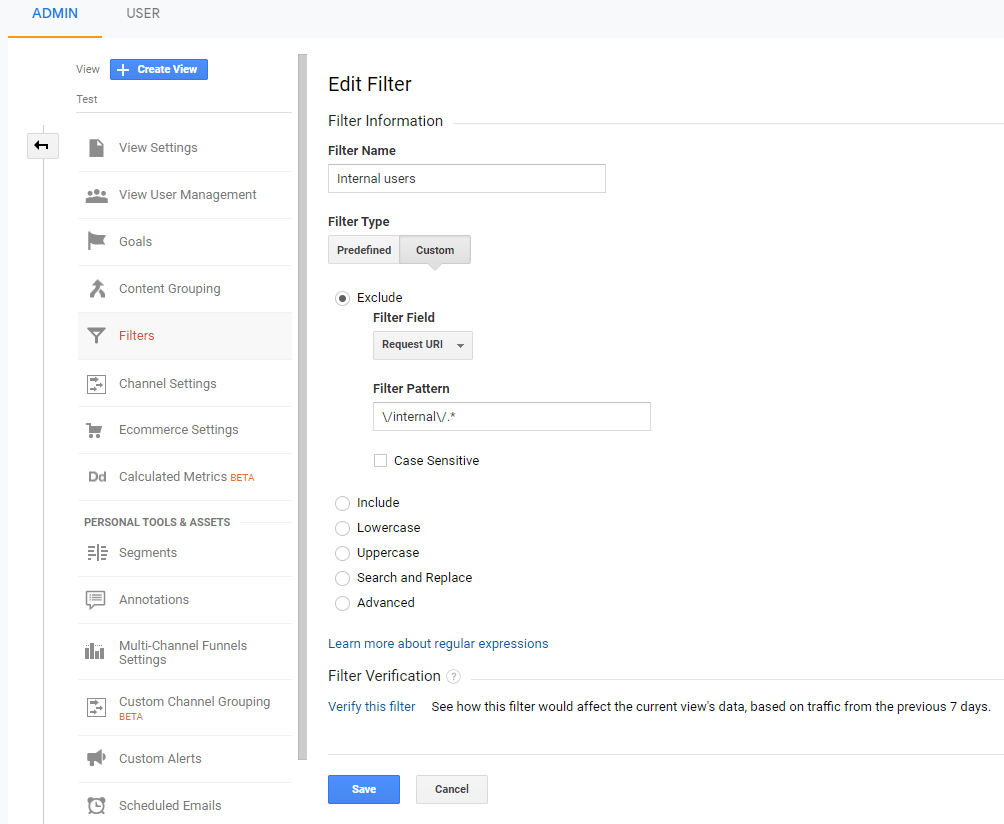Image resolution: width=1004 pixels, height=824 pixels.
Task: Select the Include radio button
Action: pyautogui.click(x=341, y=502)
